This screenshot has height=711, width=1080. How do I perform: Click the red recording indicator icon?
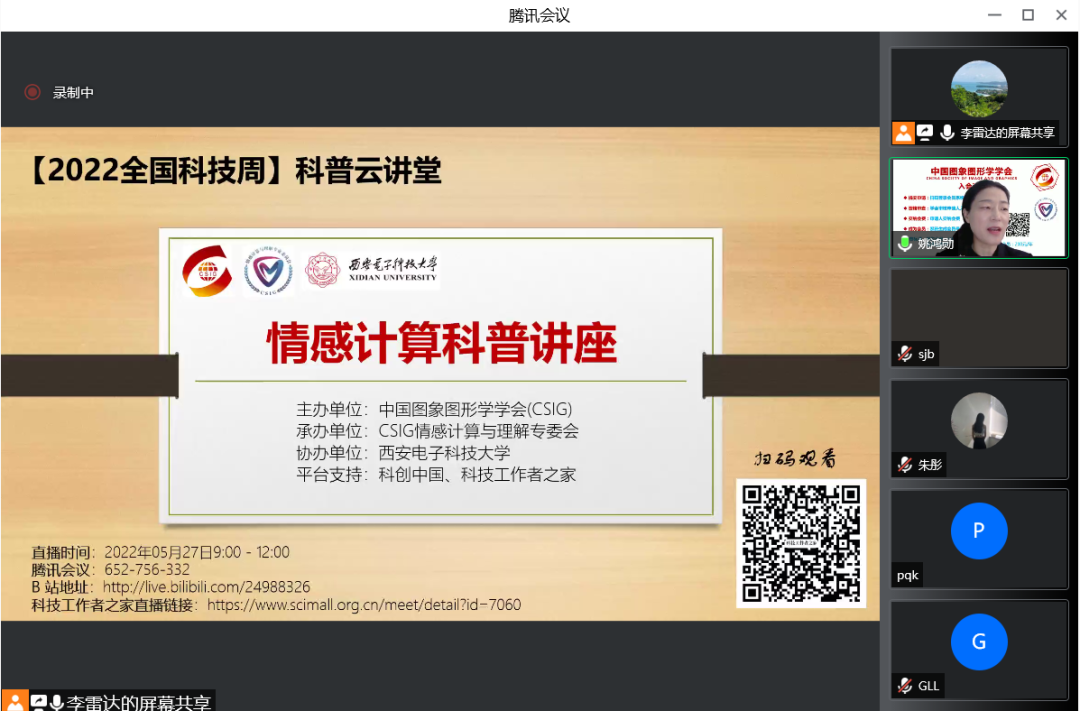tap(32, 92)
